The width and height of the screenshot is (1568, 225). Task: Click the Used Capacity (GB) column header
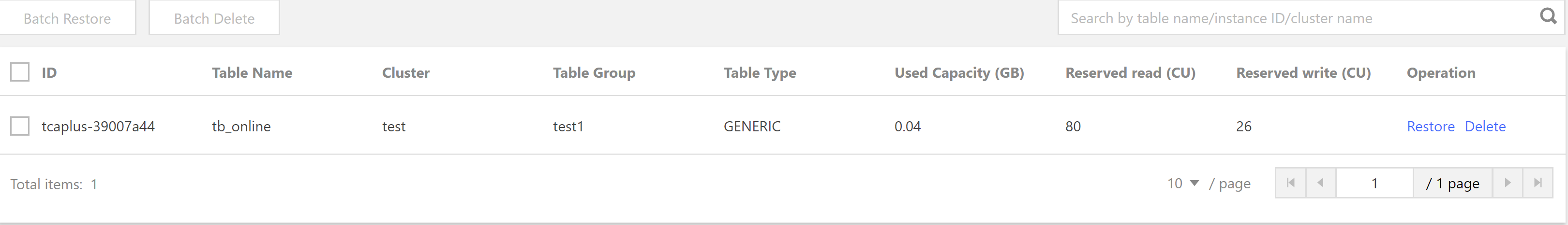point(959,73)
